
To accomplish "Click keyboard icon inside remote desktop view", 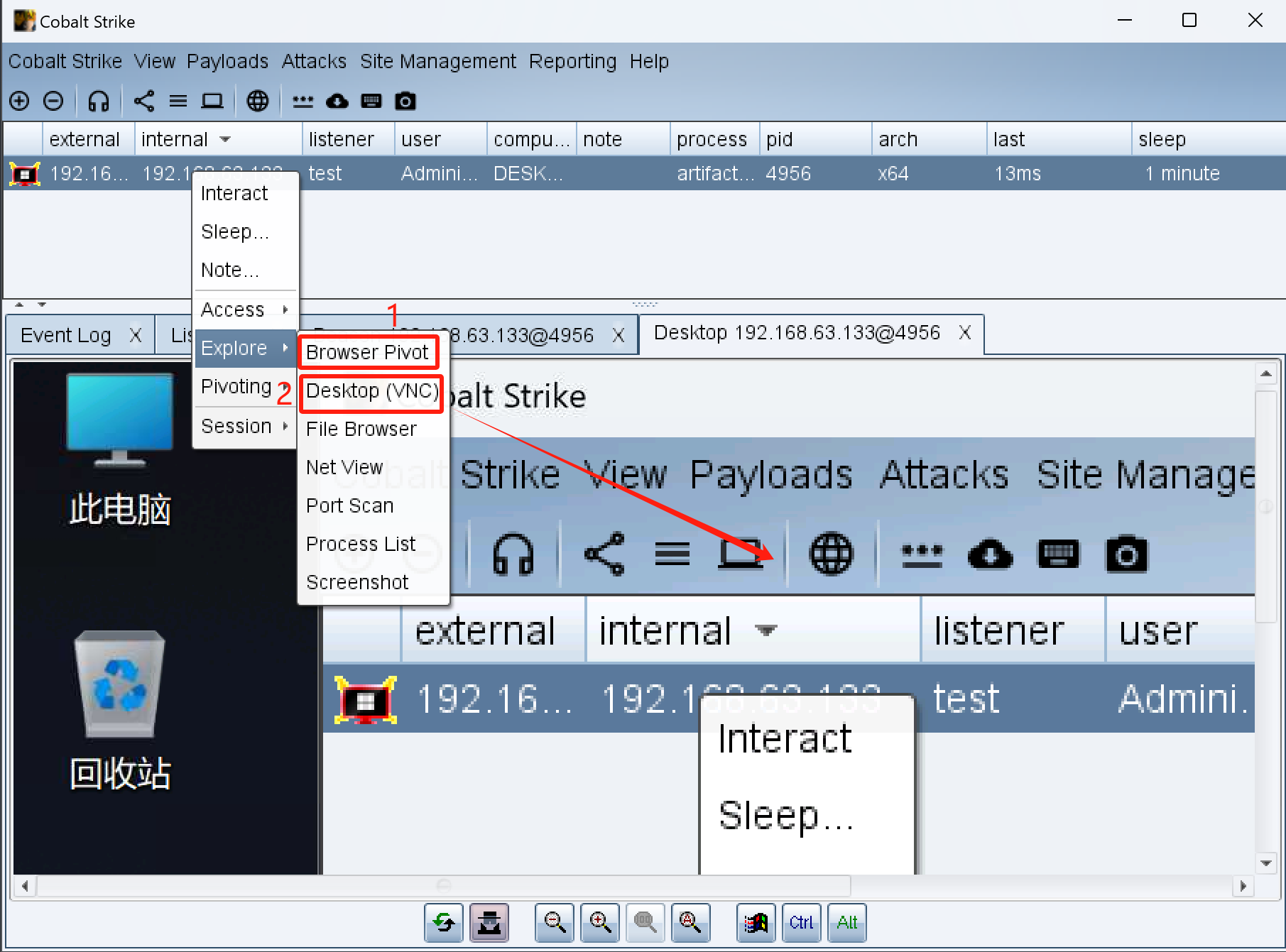I will coord(1059,554).
